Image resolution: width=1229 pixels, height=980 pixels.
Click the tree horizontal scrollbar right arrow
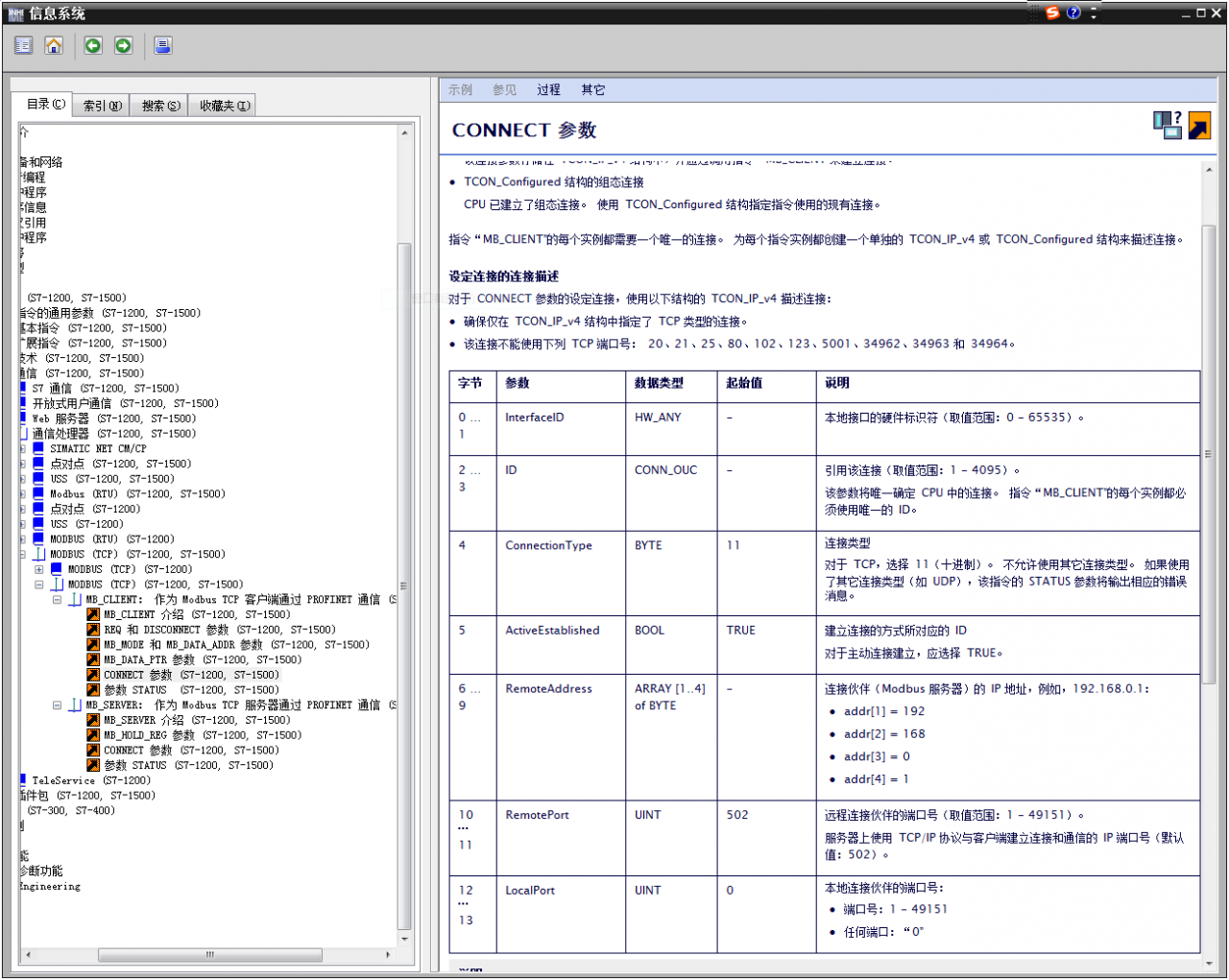point(388,954)
